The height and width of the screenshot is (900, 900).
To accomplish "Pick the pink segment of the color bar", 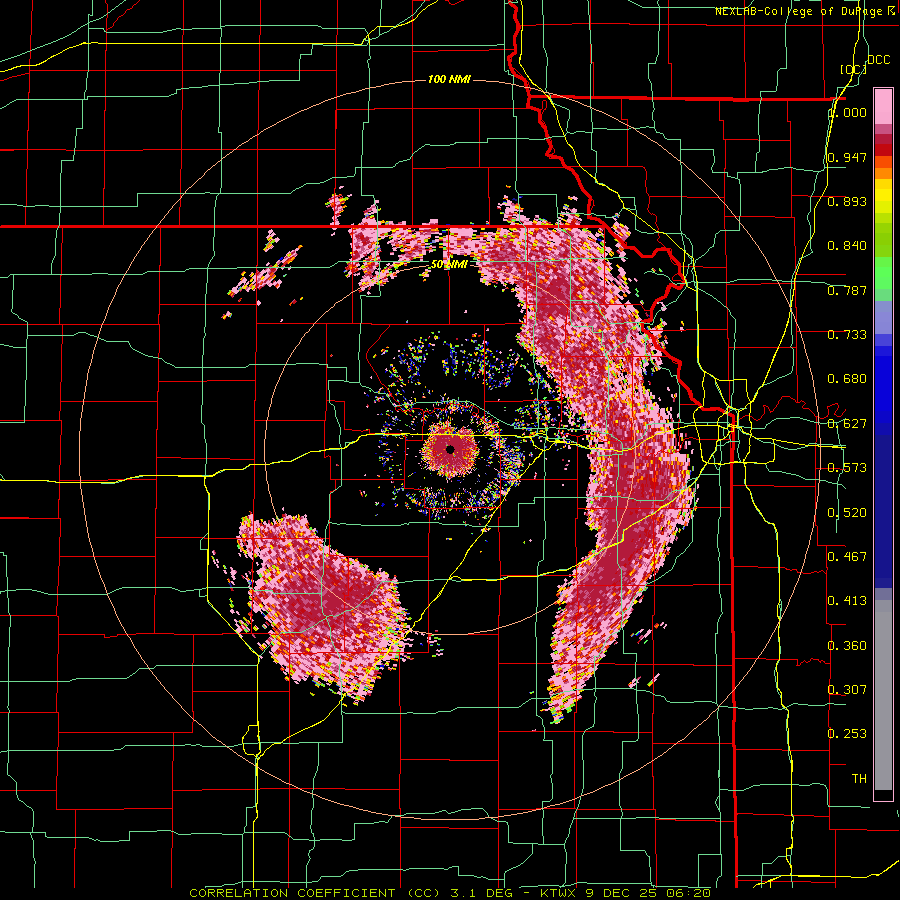I will [x=883, y=107].
